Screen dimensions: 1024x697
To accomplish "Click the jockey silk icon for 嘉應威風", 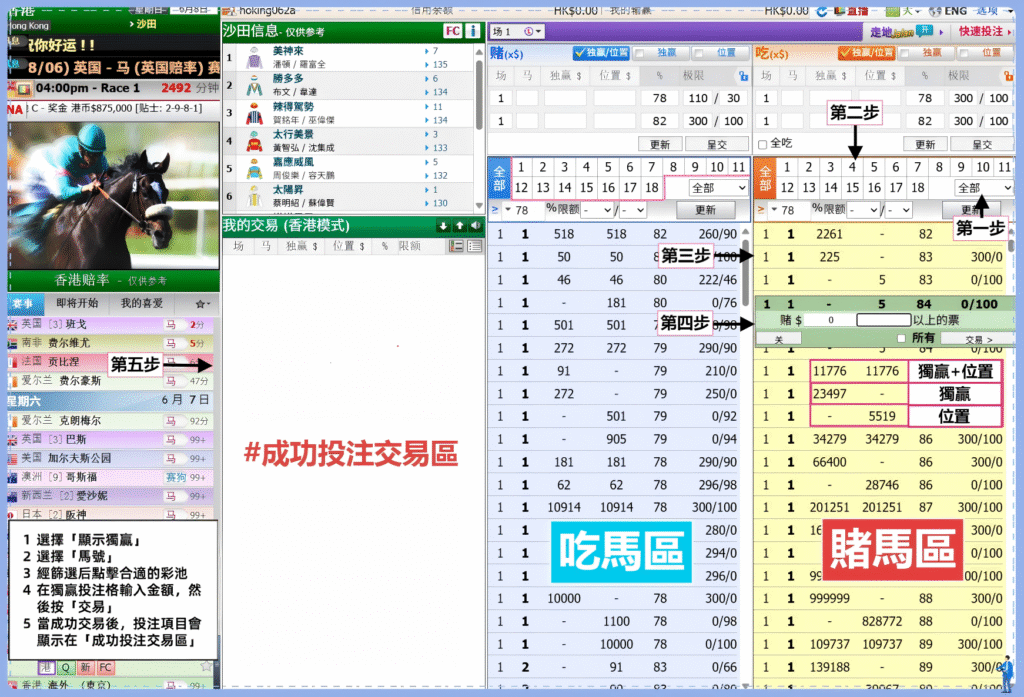I will 254,169.
